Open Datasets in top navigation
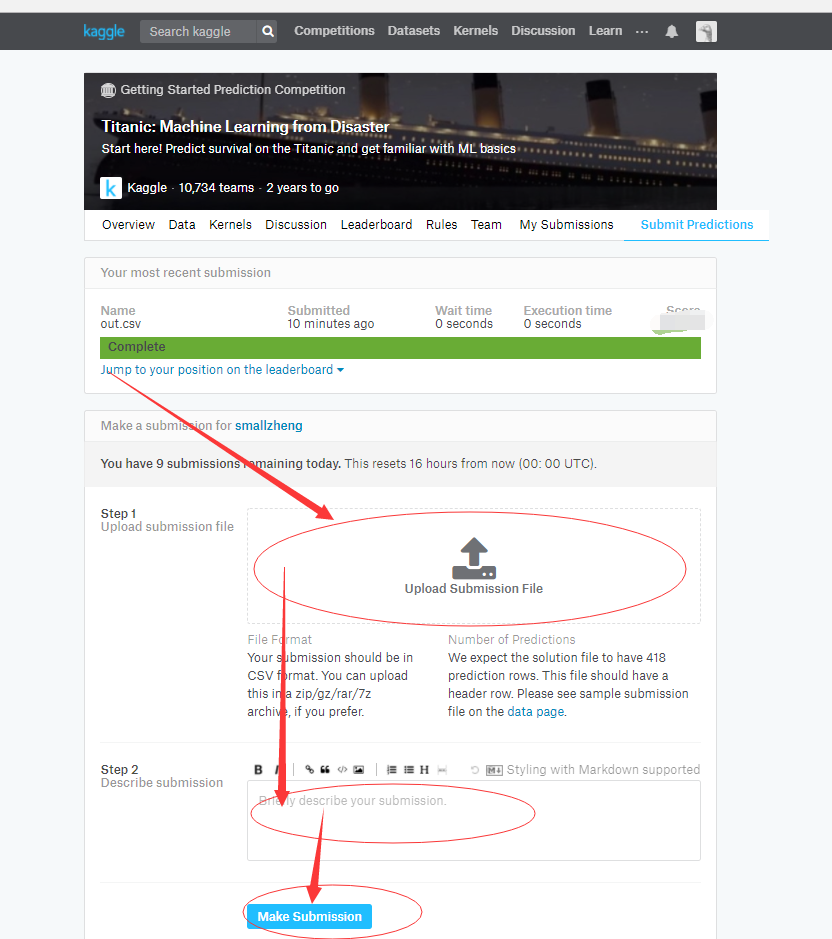This screenshot has width=832, height=939. point(413,31)
